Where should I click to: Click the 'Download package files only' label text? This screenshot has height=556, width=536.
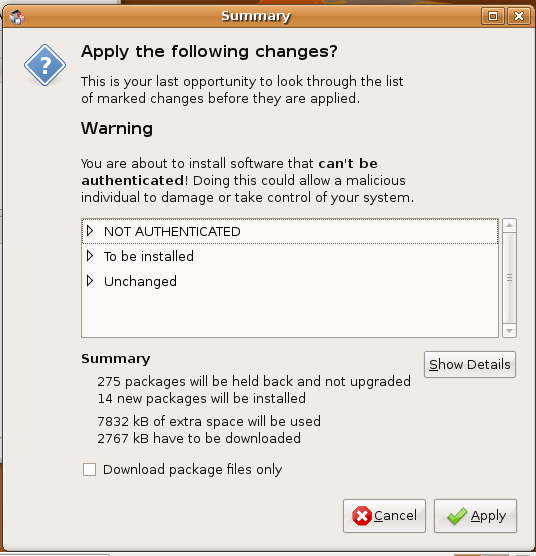click(x=192, y=469)
